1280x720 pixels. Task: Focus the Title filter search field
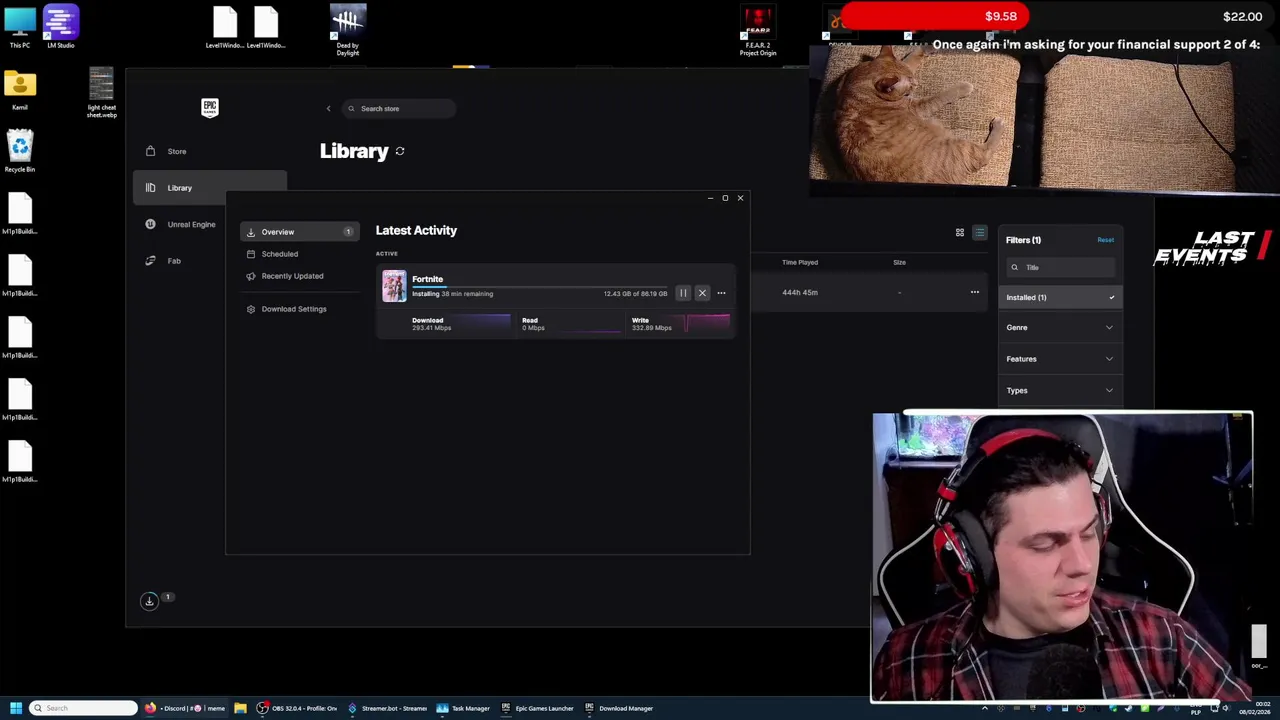[1060, 267]
